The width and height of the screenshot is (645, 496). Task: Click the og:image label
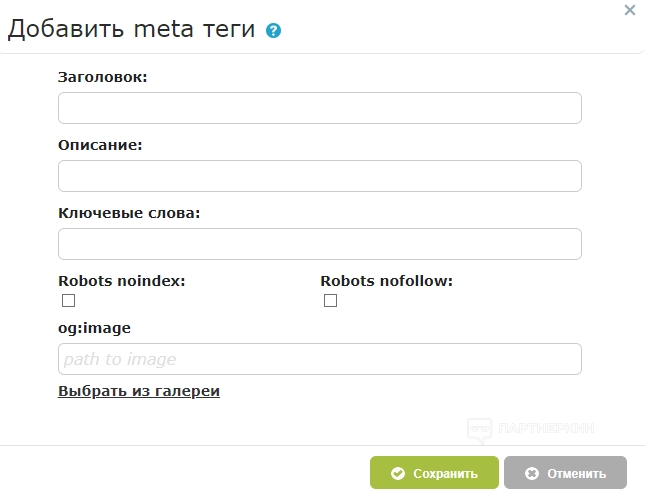click(95, 327)
